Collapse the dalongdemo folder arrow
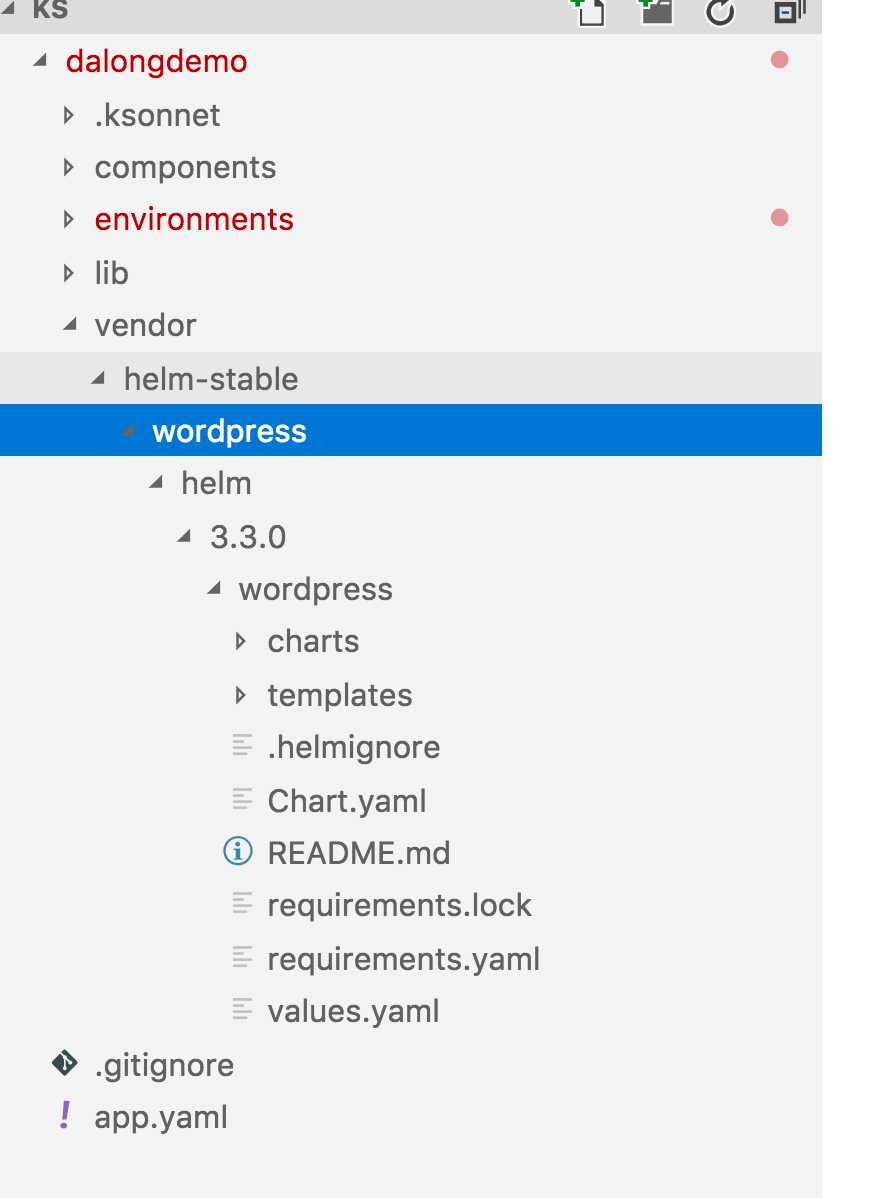 40,60
